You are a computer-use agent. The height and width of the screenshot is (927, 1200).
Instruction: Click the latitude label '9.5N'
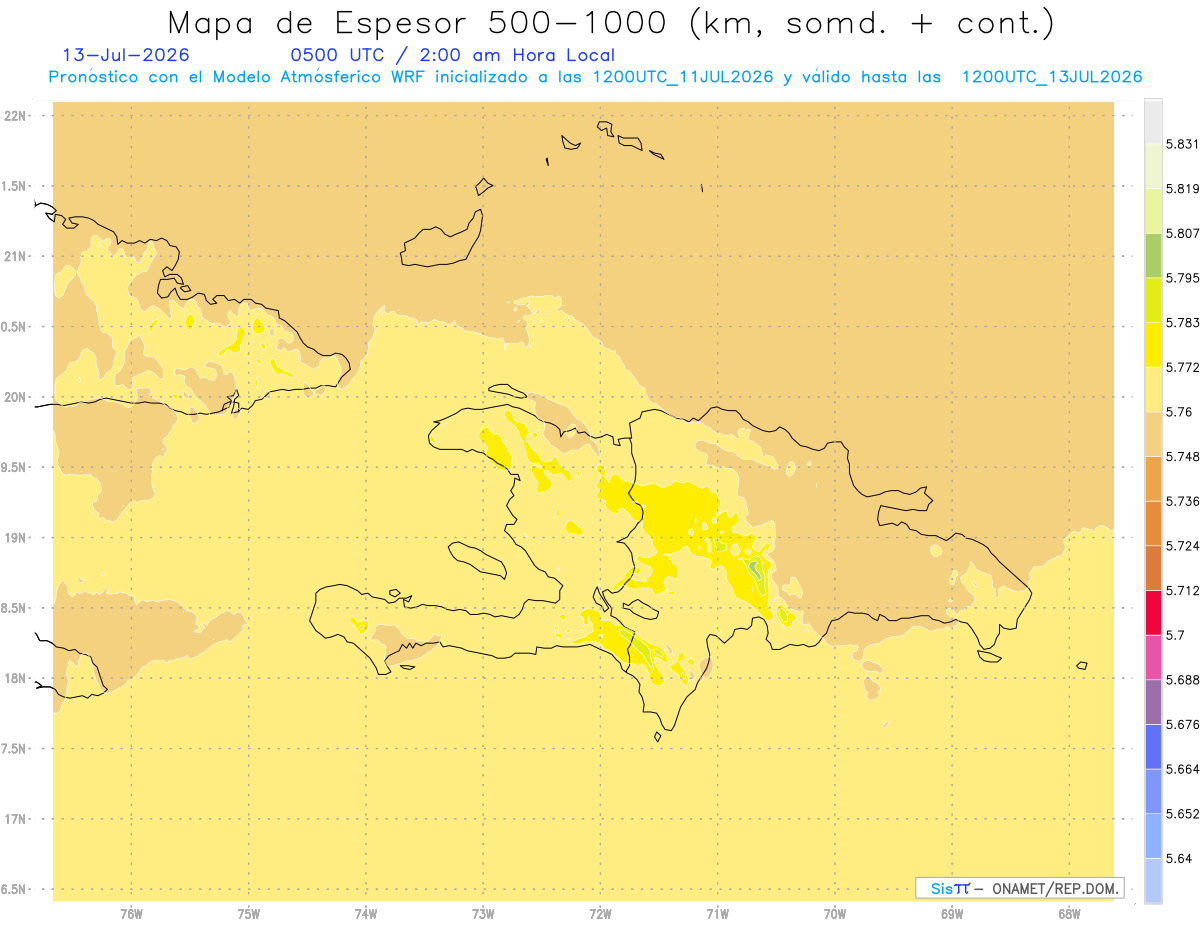[15, 467]
